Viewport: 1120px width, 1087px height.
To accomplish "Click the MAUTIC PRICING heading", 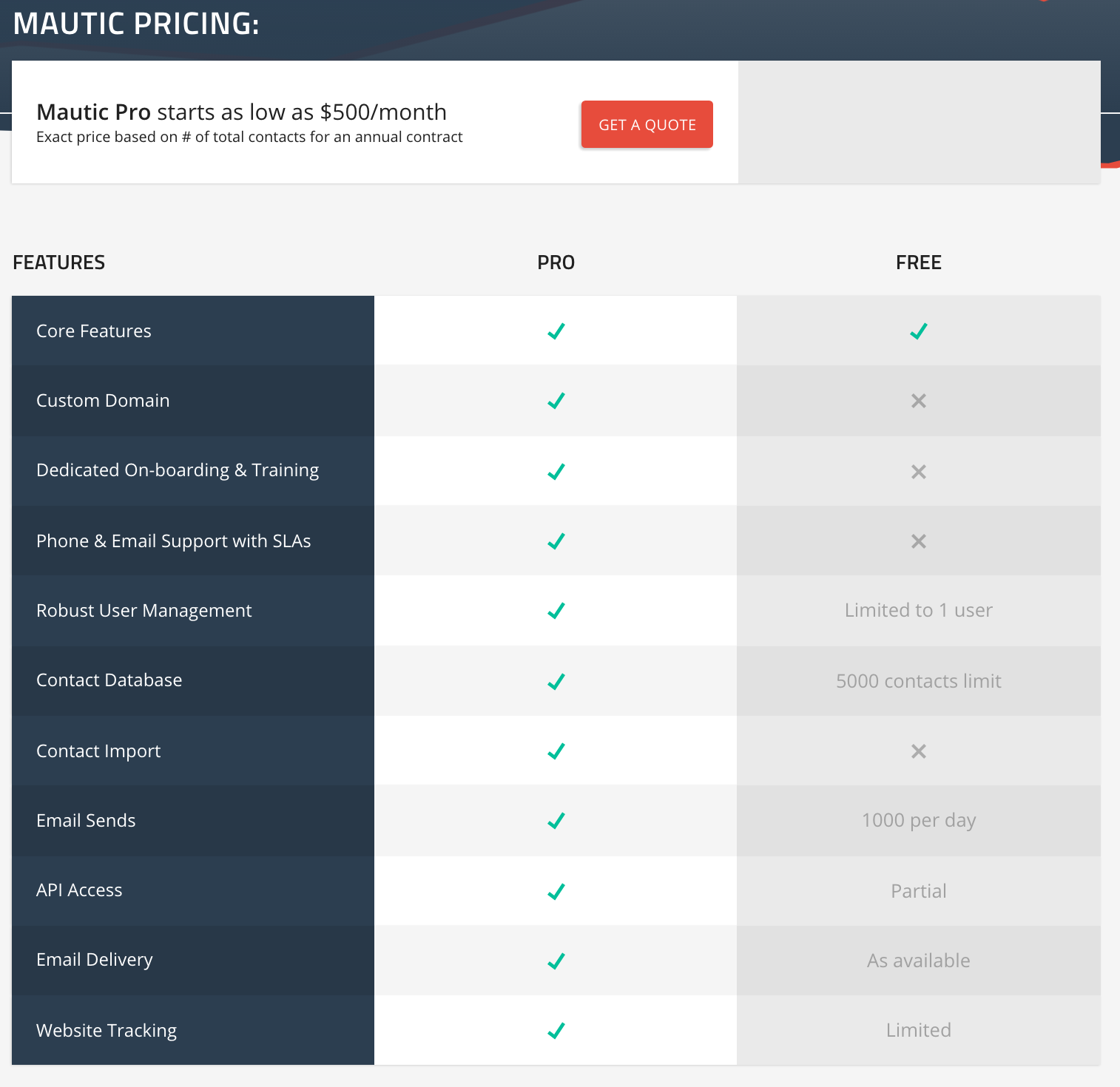I will coord(136,24).
